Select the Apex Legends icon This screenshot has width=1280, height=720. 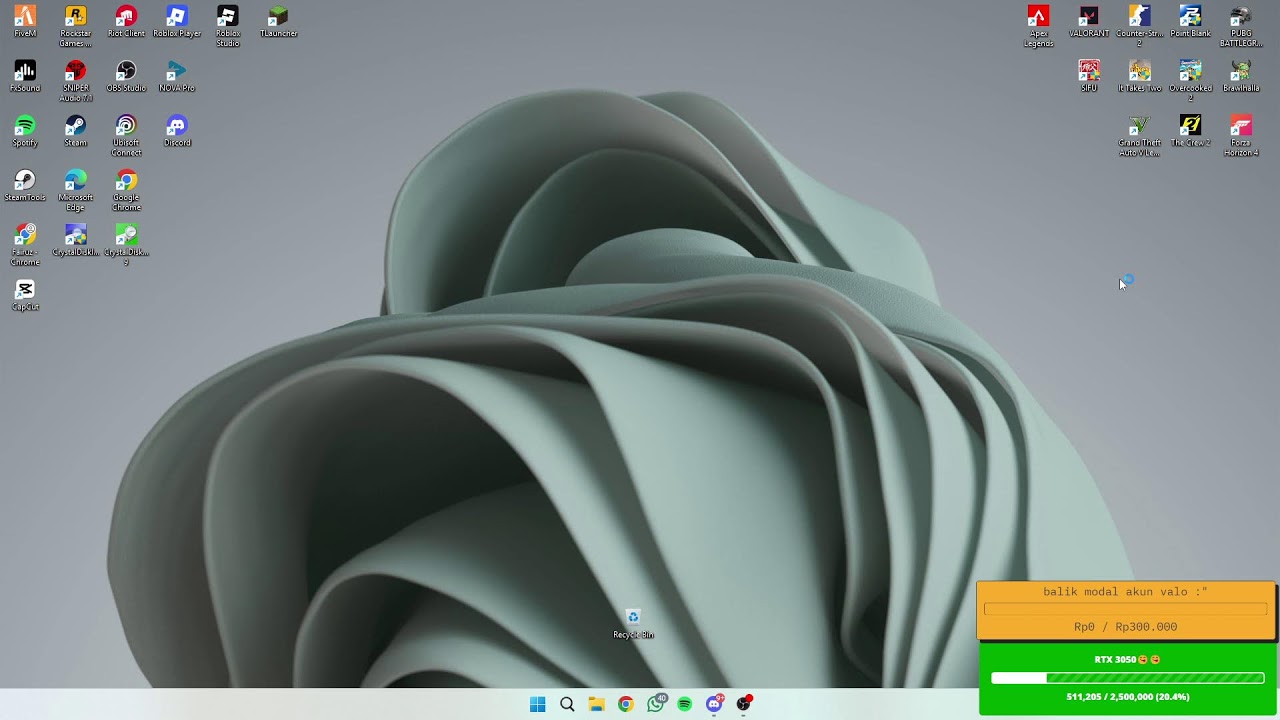1038,26
